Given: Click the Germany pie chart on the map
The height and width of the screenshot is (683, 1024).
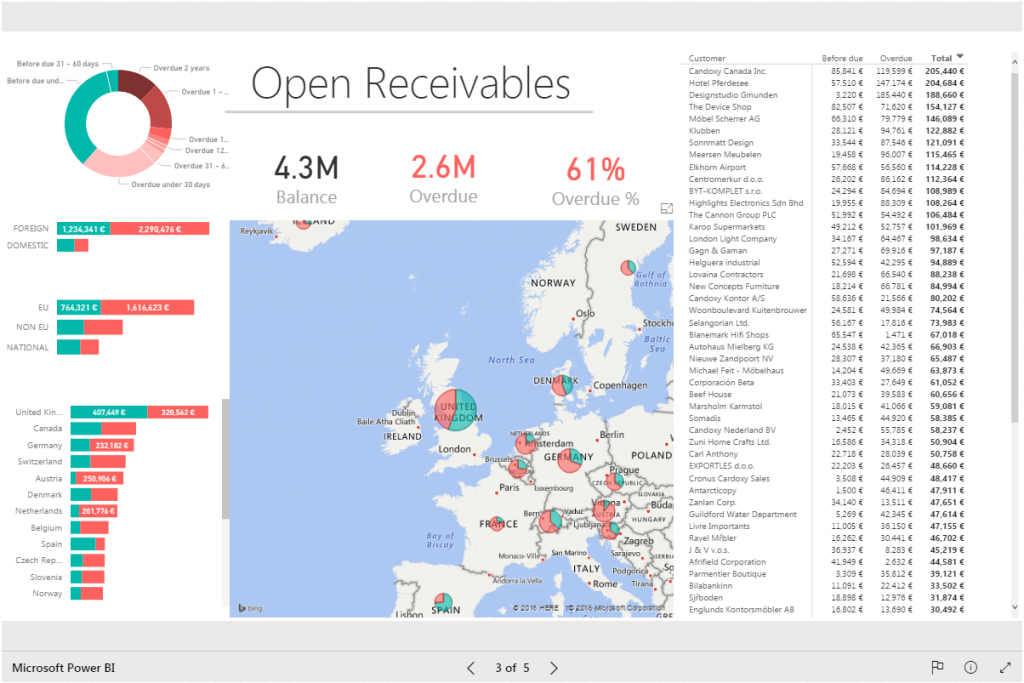Looking at the screenshot, I should (569, 457).
